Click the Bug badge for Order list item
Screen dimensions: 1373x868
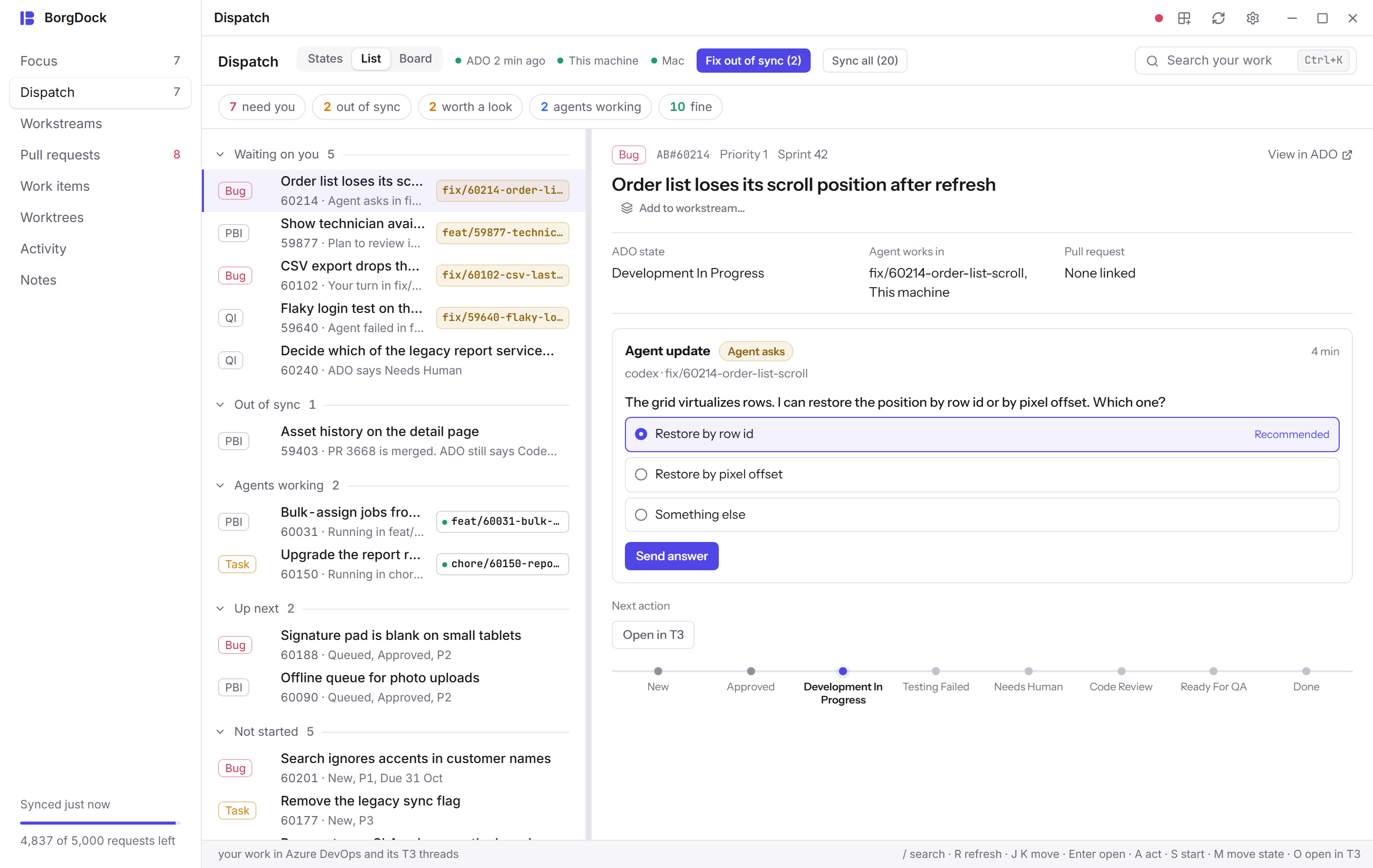pos(235,191)
